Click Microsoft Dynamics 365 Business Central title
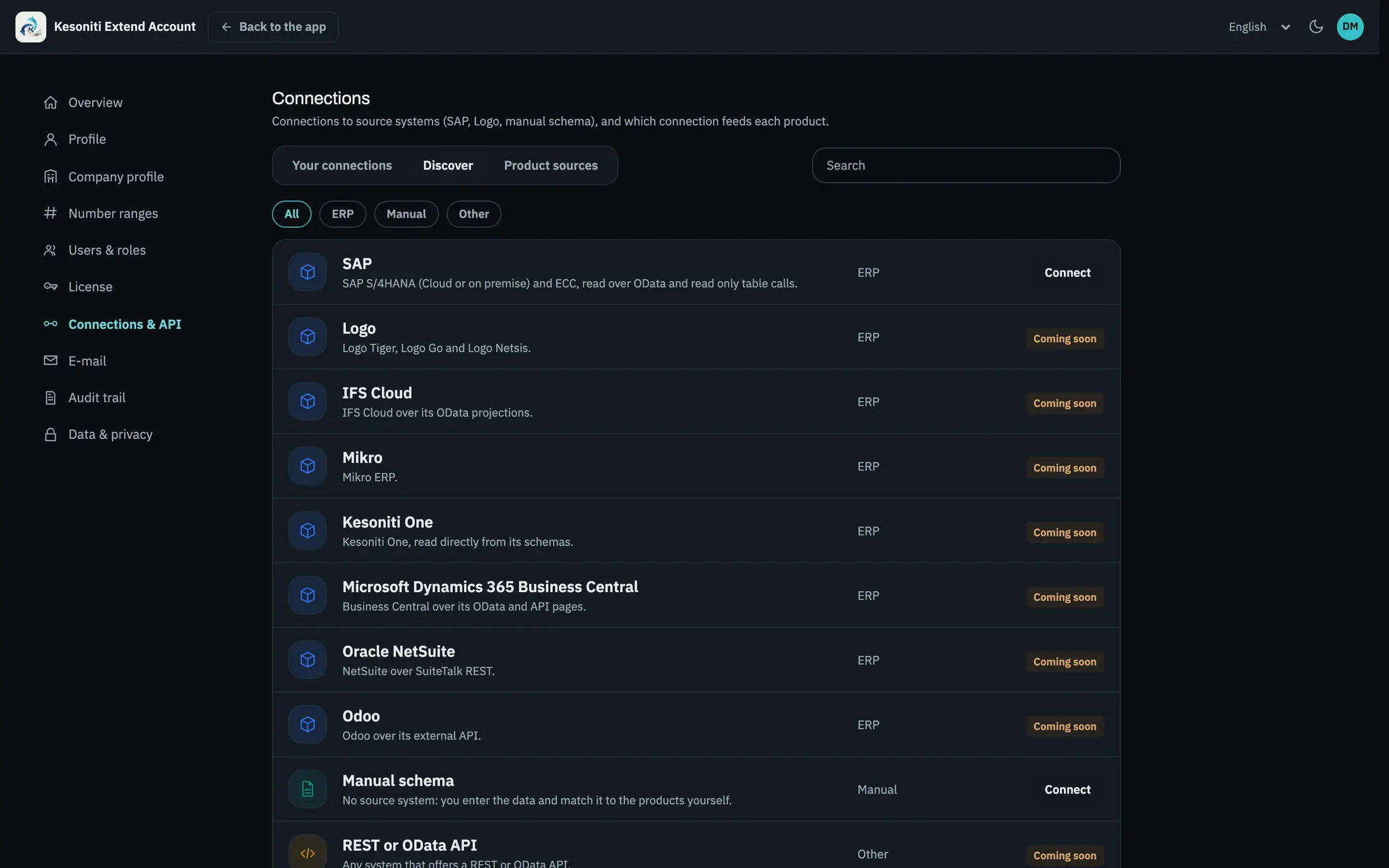Viewport: 1389px width, 868px height. coord(490,586)
